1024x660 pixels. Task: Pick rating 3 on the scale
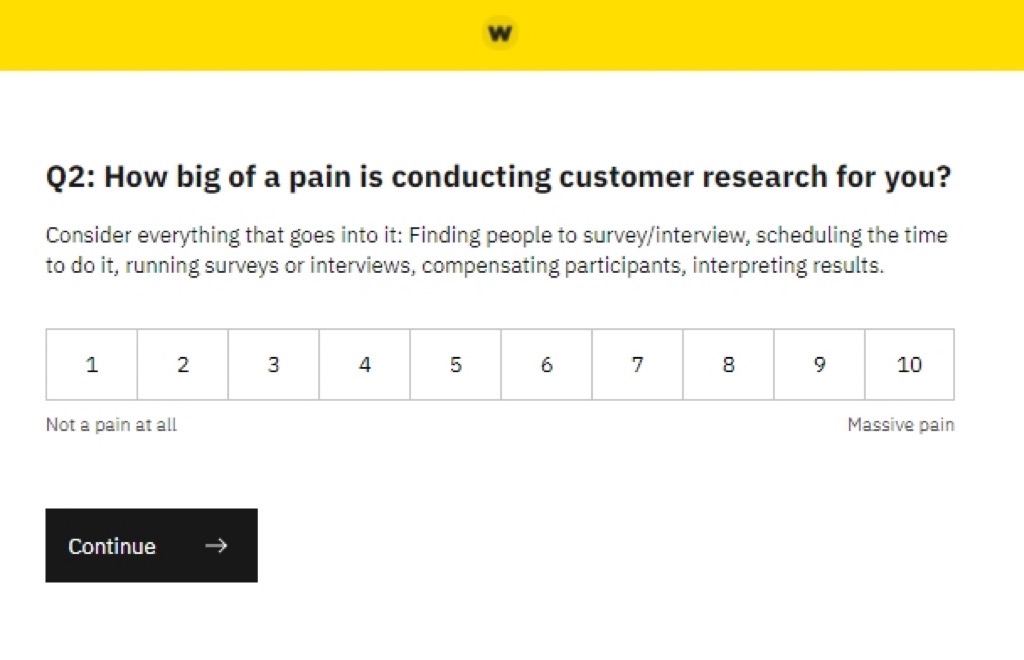click(x=274, y=365)
